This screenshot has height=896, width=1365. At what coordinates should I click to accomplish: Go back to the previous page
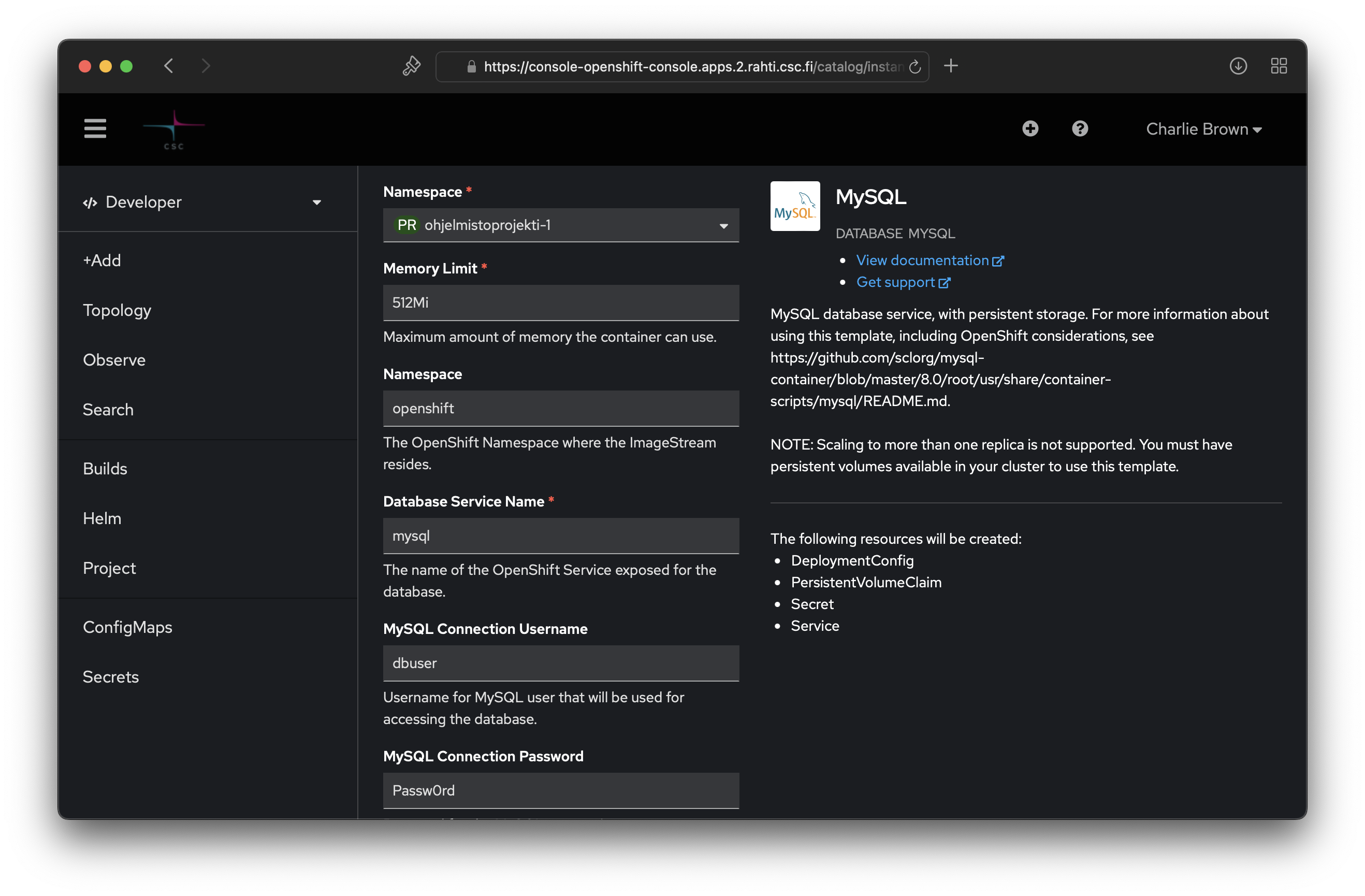click(169, 66)
